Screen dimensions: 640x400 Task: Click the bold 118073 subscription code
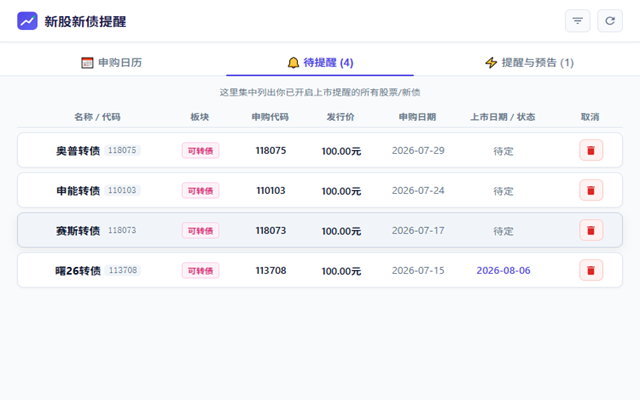(271, 231)
